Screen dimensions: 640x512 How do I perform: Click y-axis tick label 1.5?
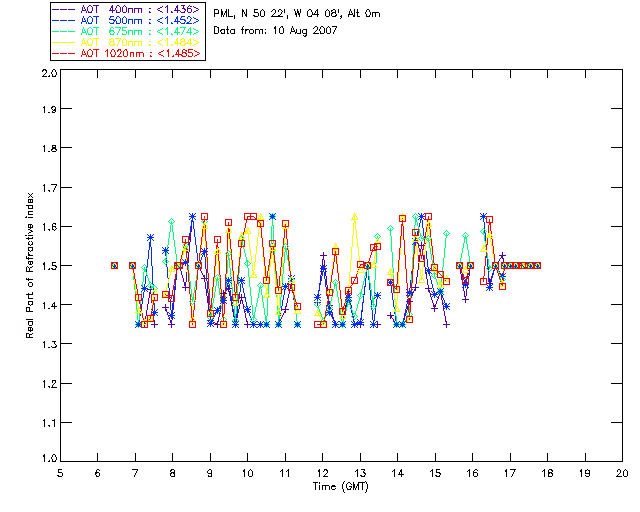click(x=49, y=266)
